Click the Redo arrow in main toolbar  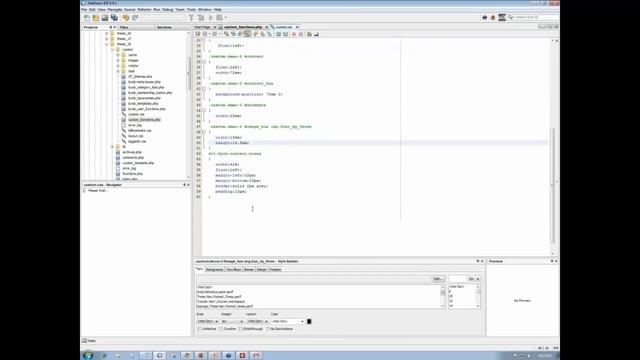coord(135,18)
